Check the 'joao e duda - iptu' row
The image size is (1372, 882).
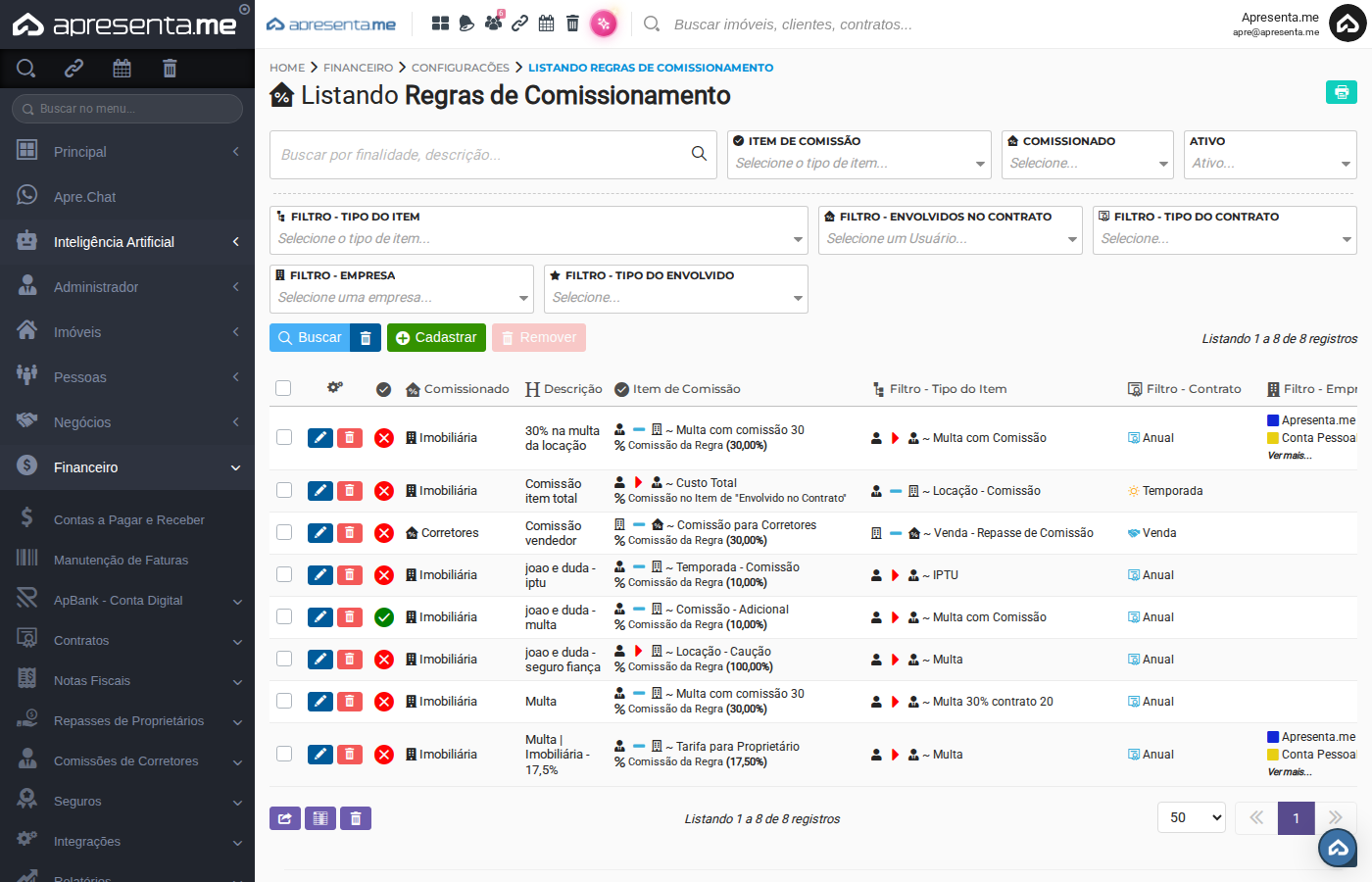[284, 574]
